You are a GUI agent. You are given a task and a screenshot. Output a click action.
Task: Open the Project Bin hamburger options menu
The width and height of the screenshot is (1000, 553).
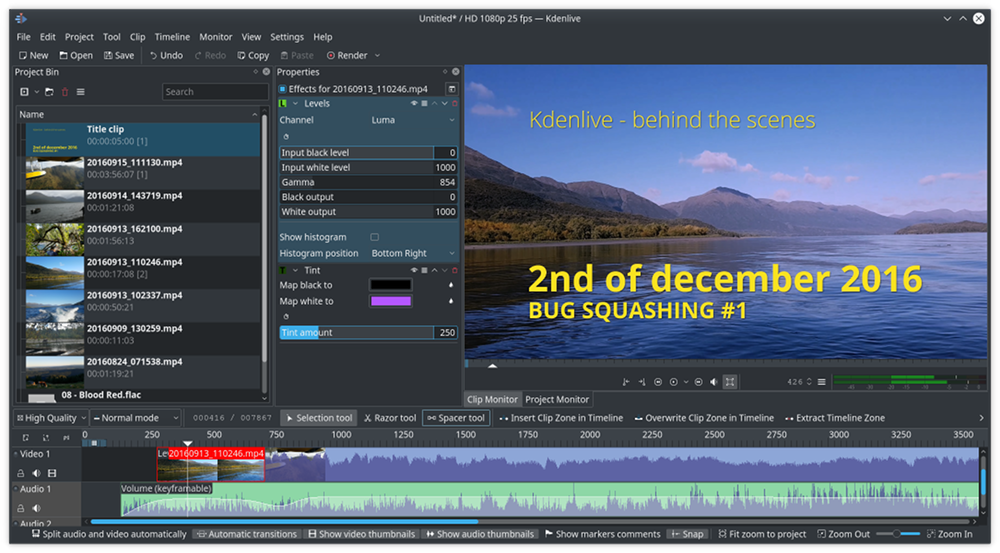click(x=80, y=92)
